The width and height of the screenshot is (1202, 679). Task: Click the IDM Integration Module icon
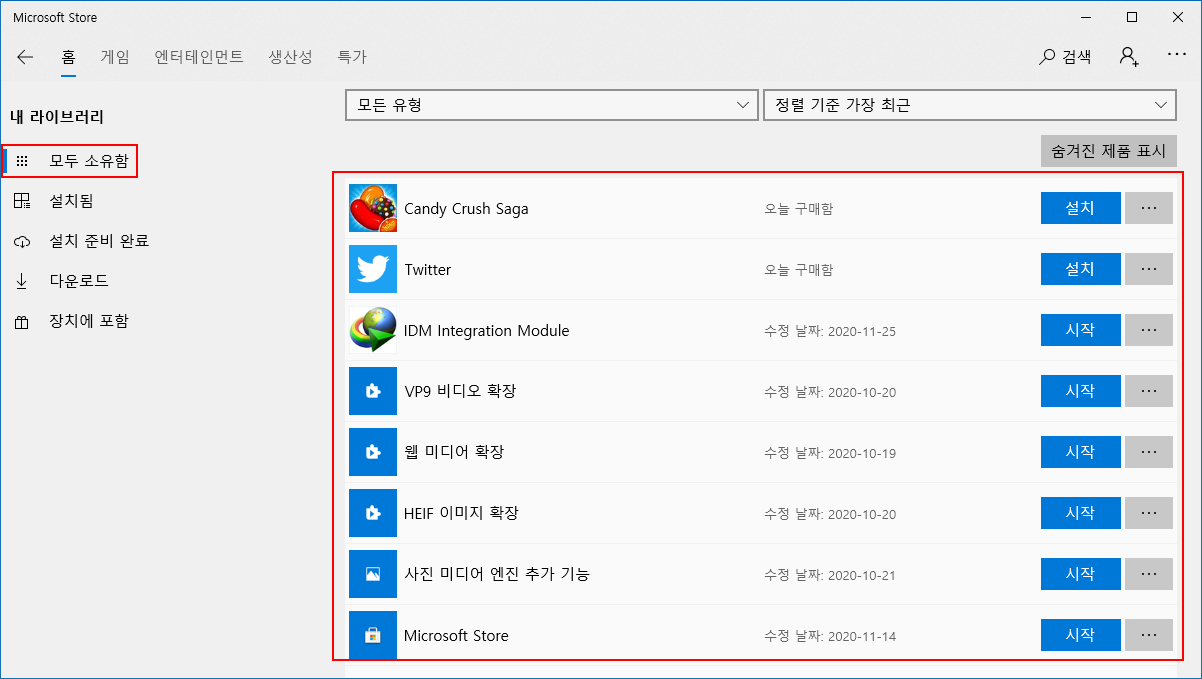[373, 330]
